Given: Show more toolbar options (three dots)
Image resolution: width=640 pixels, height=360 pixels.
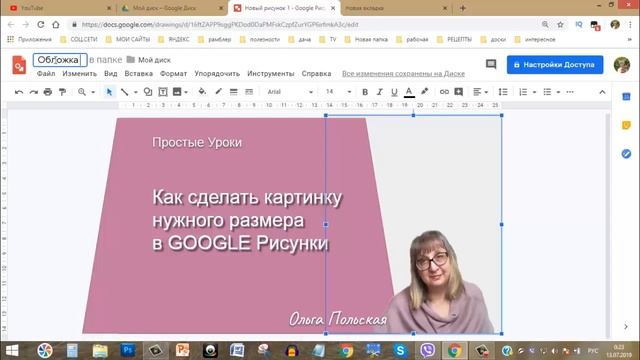Looking at the screenshot, I should coord(570,92).
